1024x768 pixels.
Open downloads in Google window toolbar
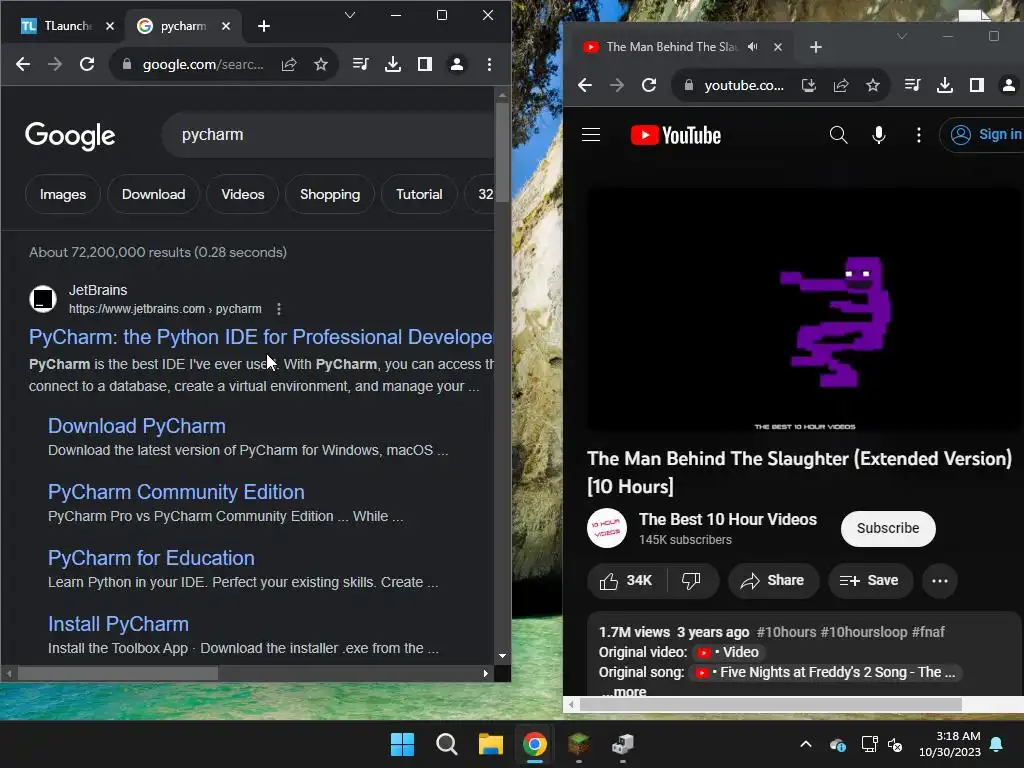point(392,64)
